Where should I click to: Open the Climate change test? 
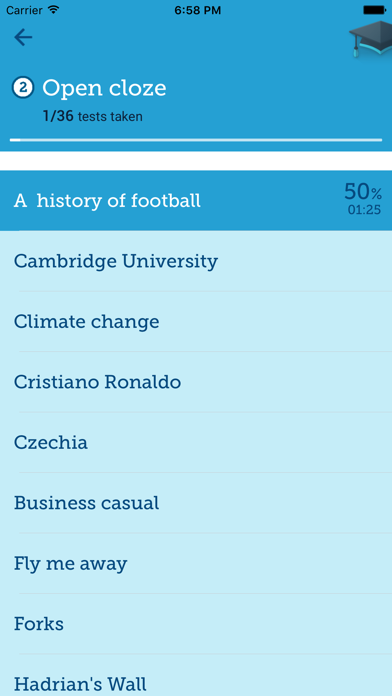tap(196, 321)
